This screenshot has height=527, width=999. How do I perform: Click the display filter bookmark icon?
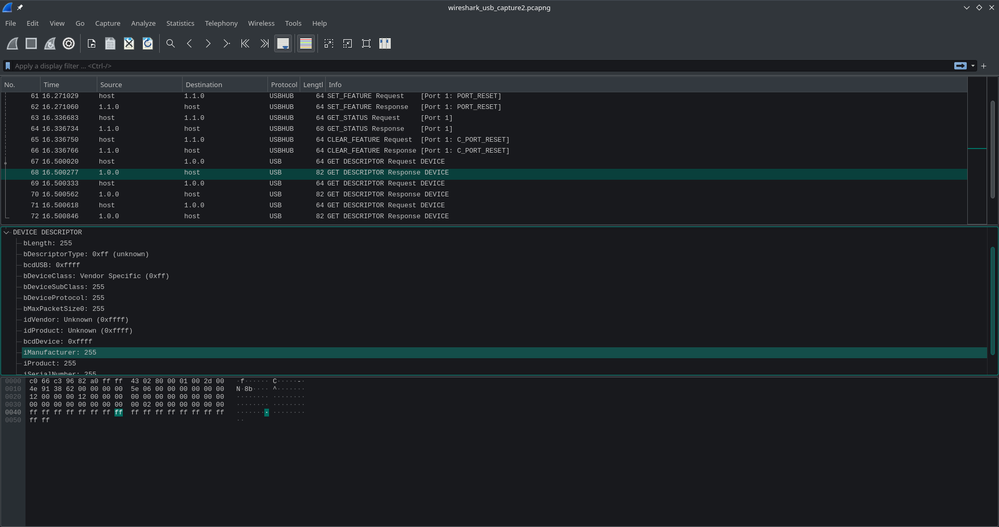click(8, 66)
